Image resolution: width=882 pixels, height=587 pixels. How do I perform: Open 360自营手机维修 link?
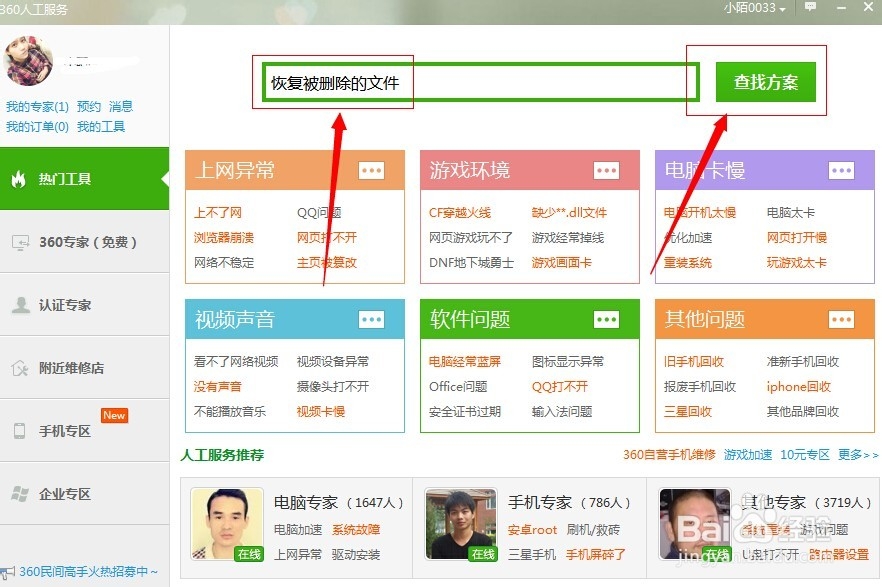tap(669, 454)
